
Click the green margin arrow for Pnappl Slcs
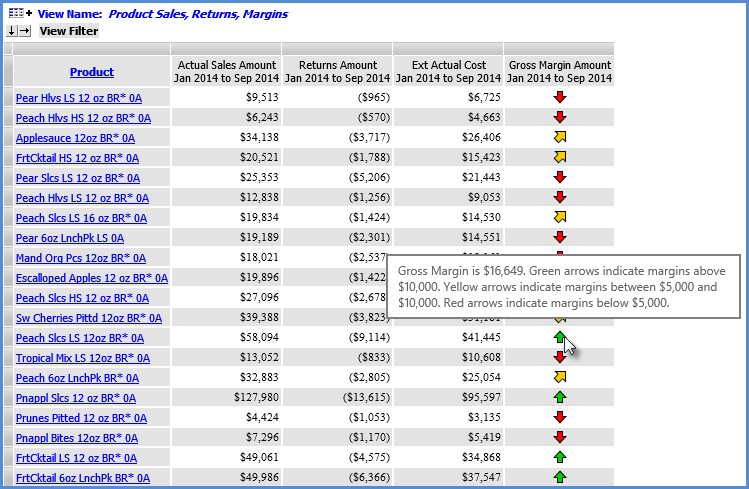pos(559,397)
